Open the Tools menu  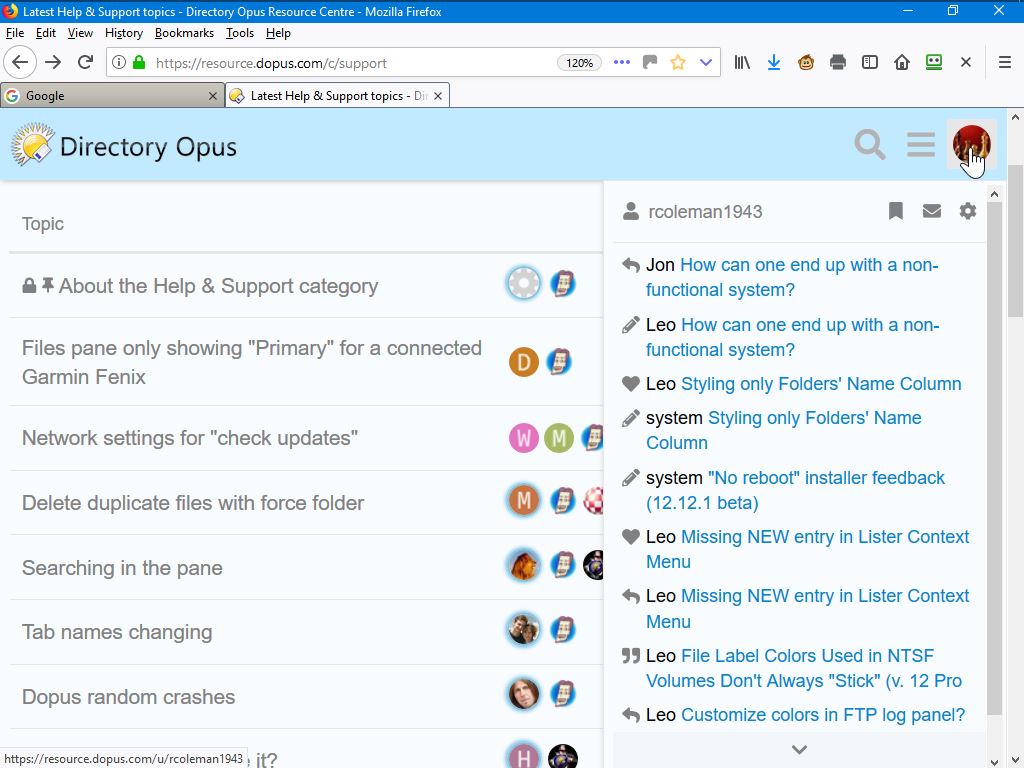coord(240,33)
